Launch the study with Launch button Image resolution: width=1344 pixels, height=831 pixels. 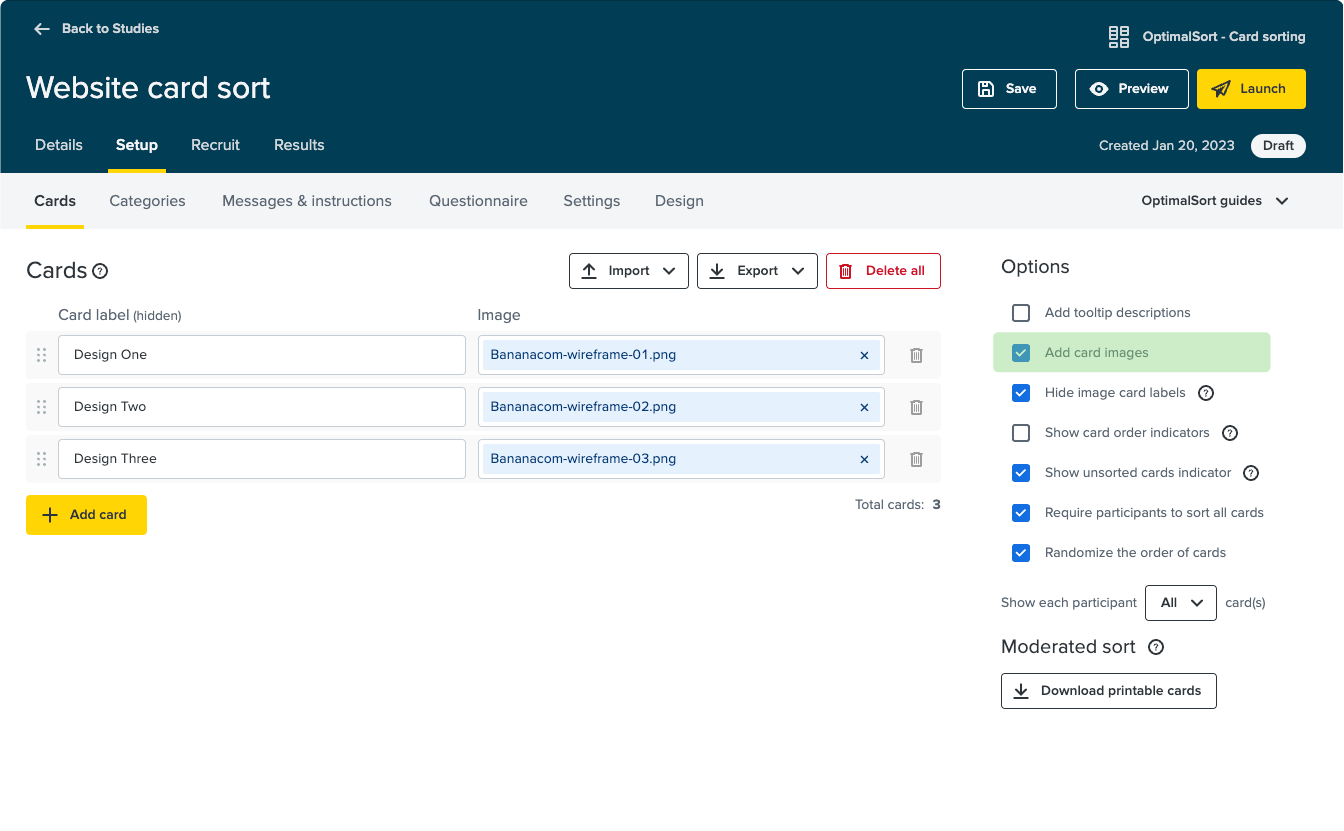pyautogui.click(x=1251, y=89)
